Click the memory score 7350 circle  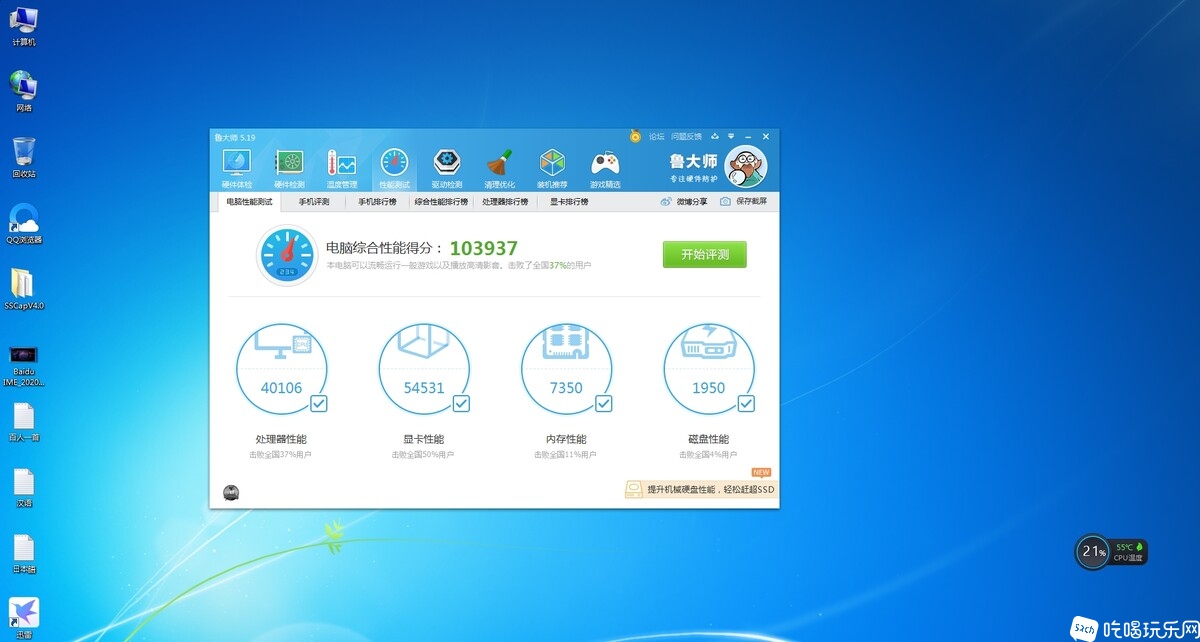(566, 371)
